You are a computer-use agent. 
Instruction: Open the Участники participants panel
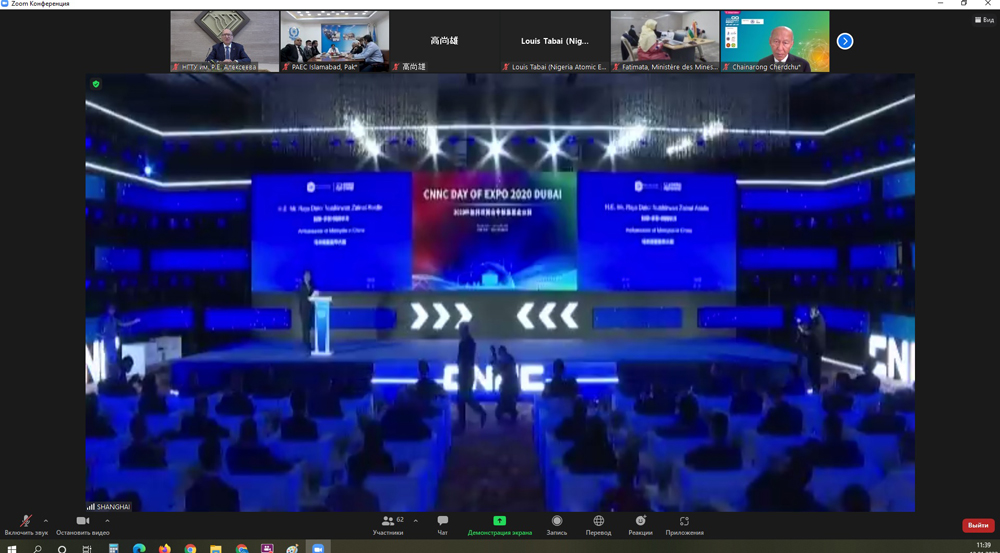[388, 526]
